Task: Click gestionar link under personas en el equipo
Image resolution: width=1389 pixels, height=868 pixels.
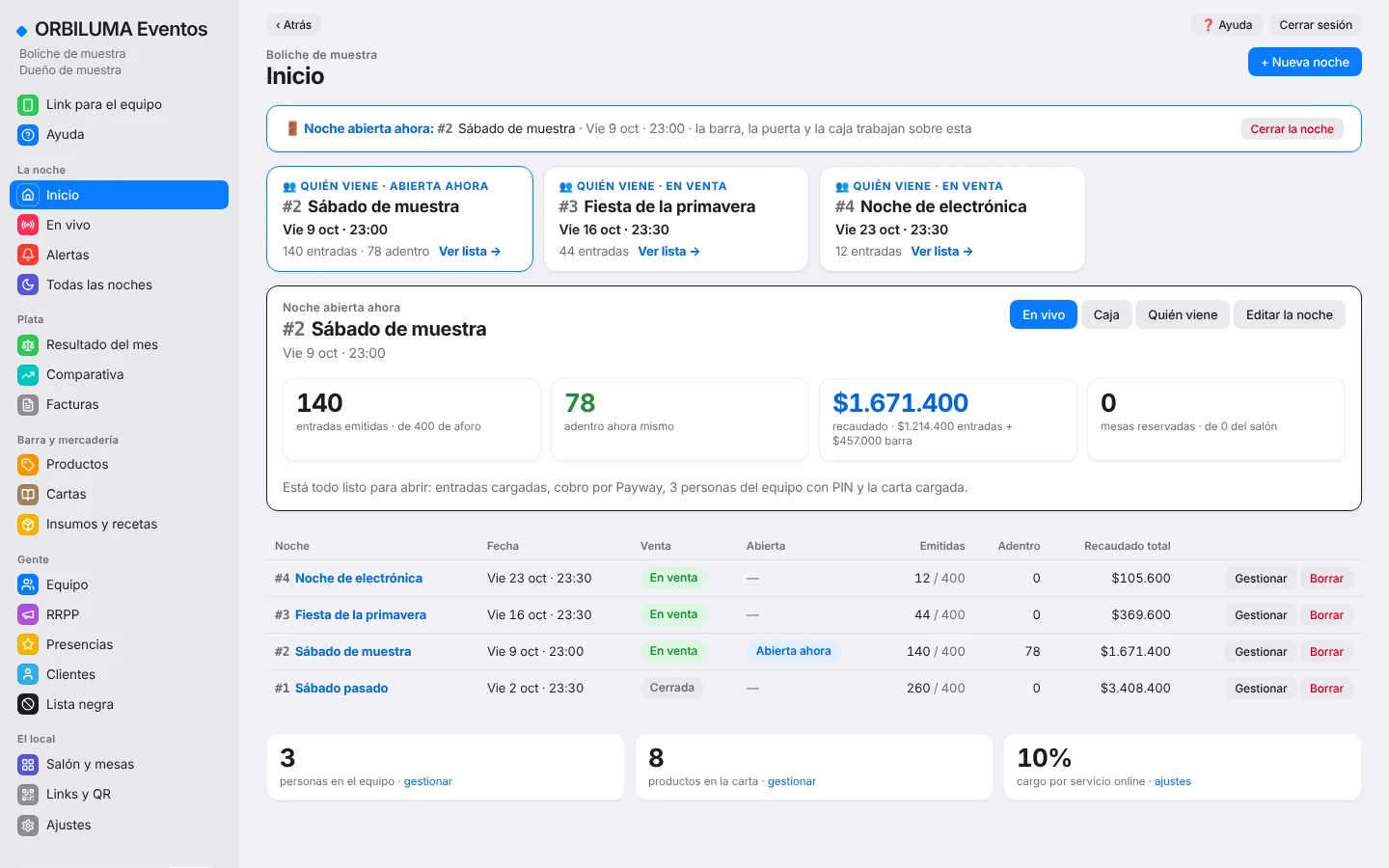Action: (x=428, y=782)
